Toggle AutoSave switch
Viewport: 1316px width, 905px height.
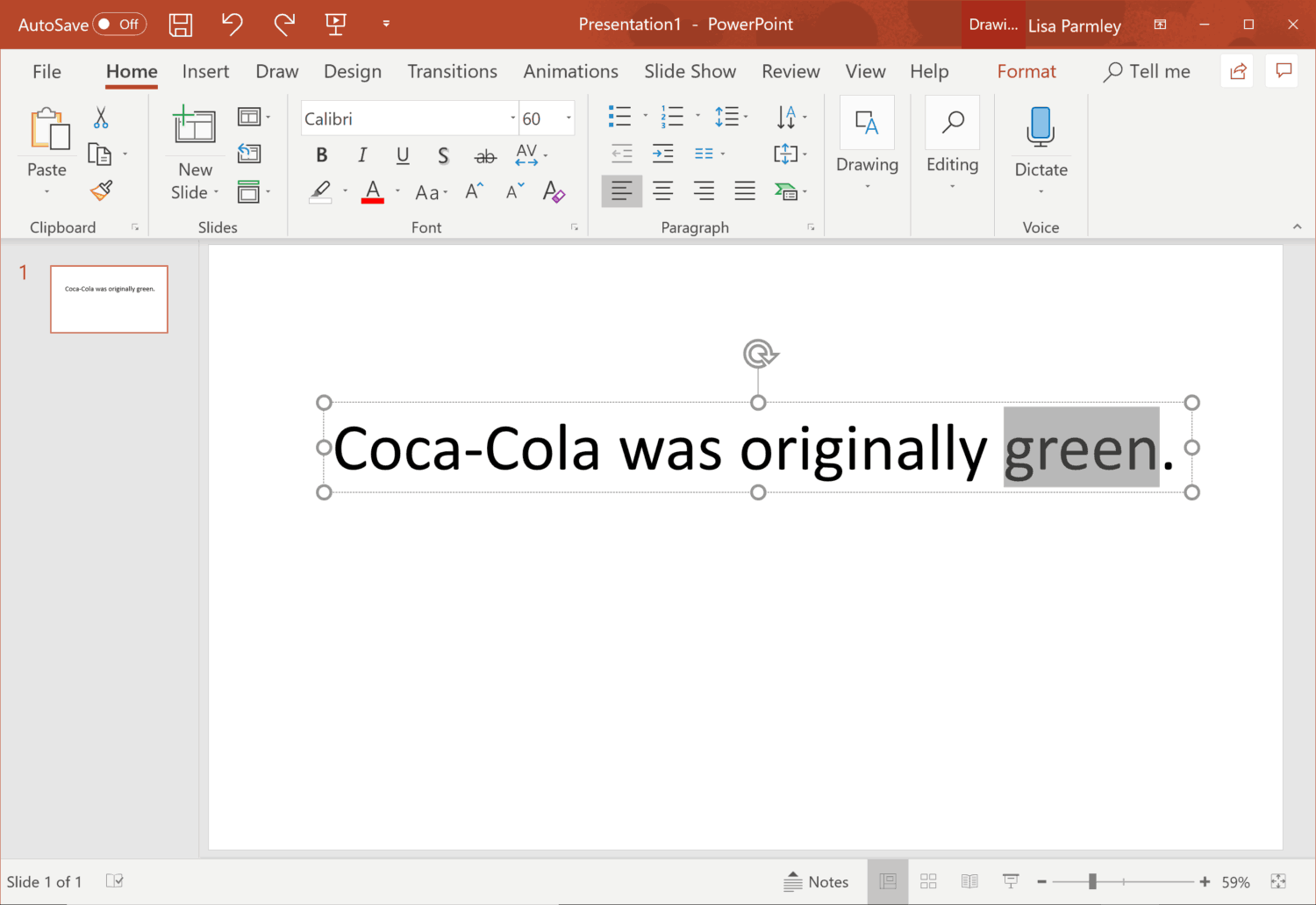[120, 24]
